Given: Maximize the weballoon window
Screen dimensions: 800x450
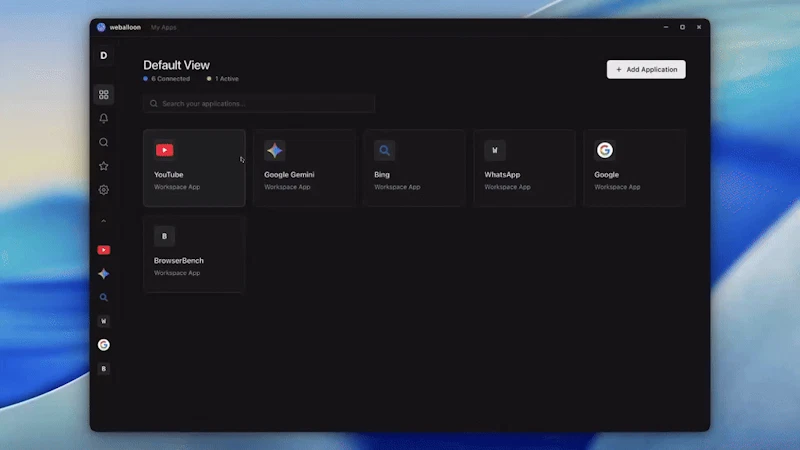Looking at the screenshot, I should (682, 27).
